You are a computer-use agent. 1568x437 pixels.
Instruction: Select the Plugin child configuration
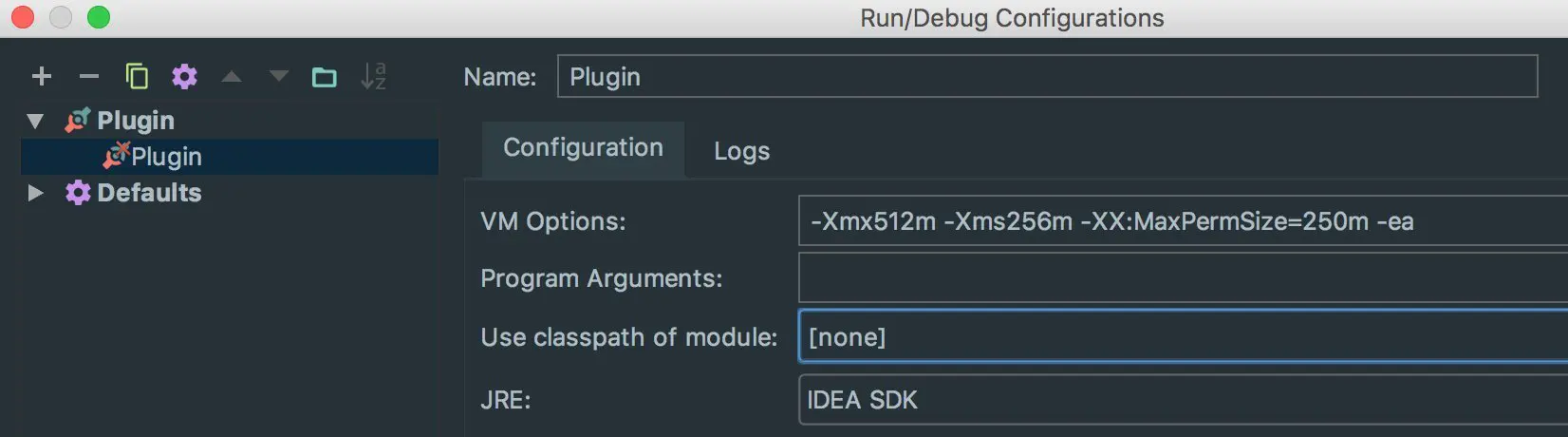(166, 157)
